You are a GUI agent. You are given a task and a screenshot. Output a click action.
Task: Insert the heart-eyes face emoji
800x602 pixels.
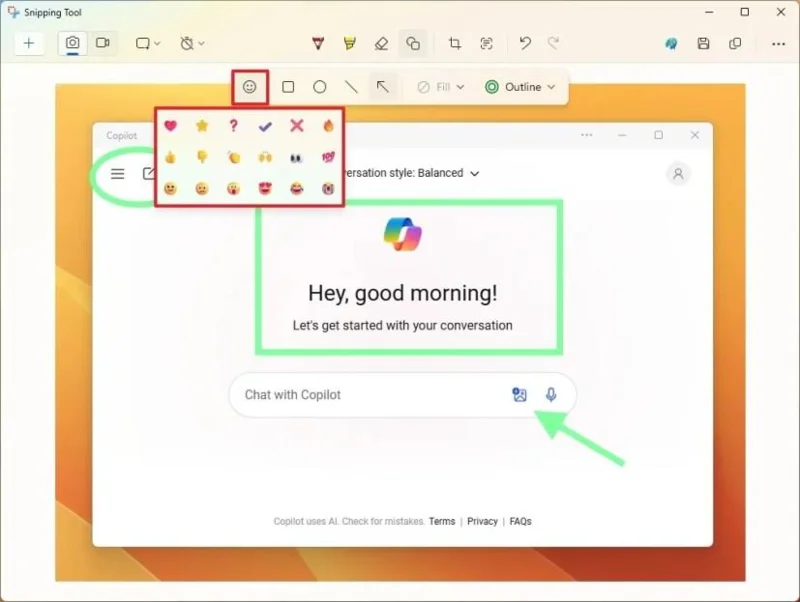tap(265, 189)
